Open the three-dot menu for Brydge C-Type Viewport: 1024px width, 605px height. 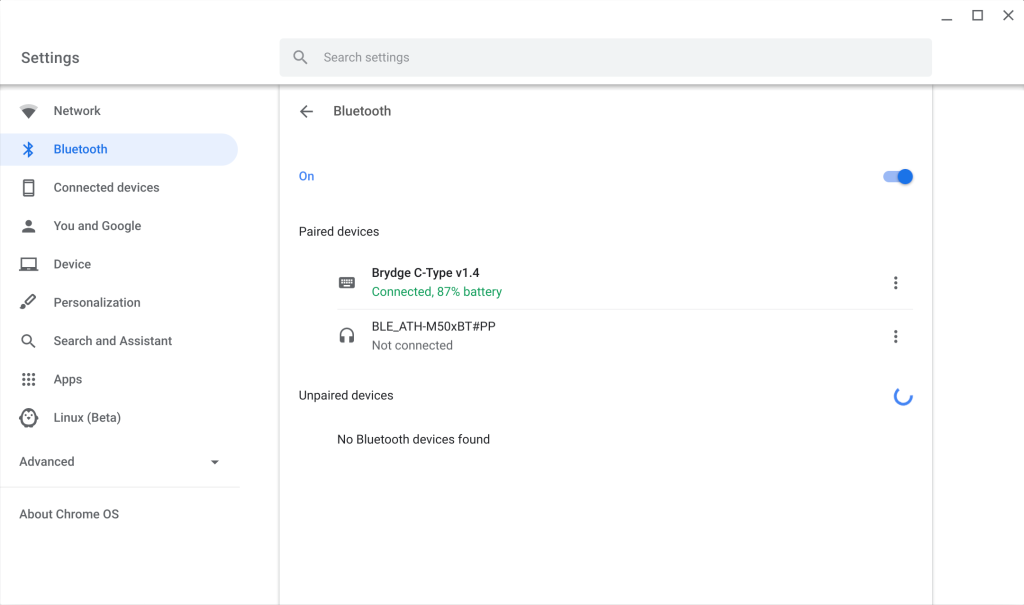click(896, 282)
